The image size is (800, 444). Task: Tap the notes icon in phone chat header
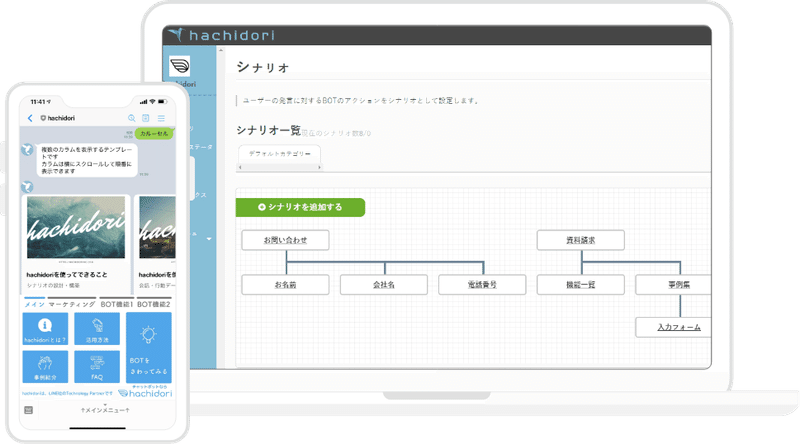point(146,118)
